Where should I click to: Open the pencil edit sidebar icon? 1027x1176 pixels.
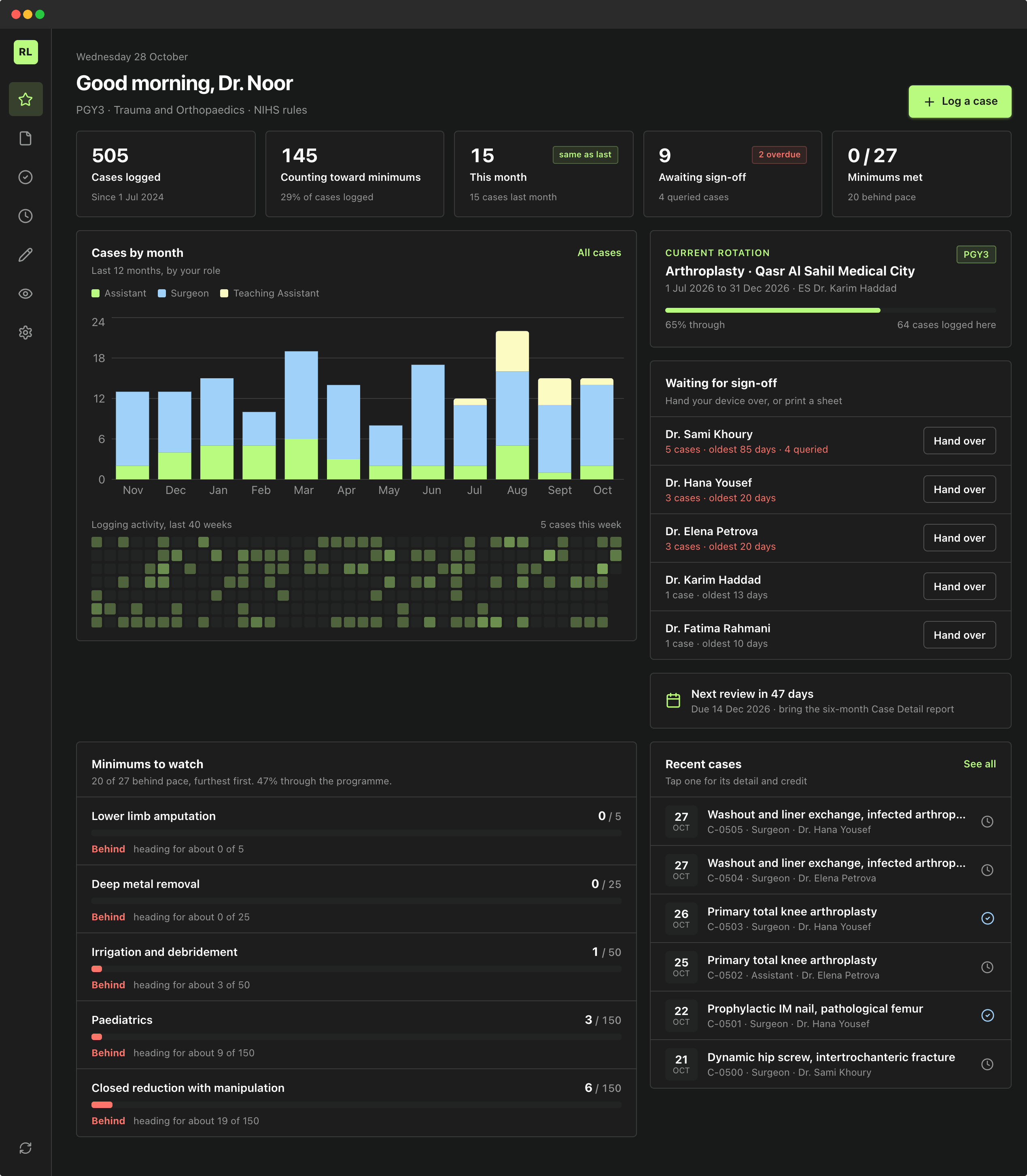[25, 255]
